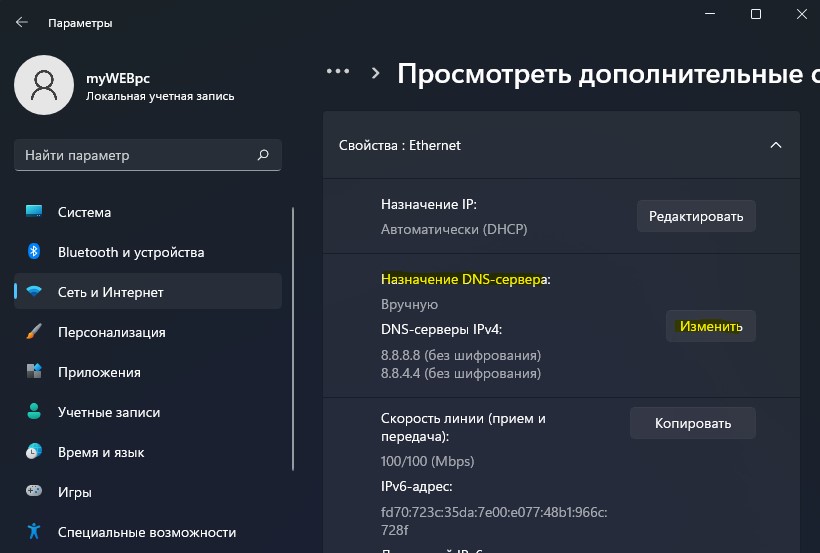Screen dimensions: 820x553
Task: Click the myWEBpc account name
Action: point(118,78)
